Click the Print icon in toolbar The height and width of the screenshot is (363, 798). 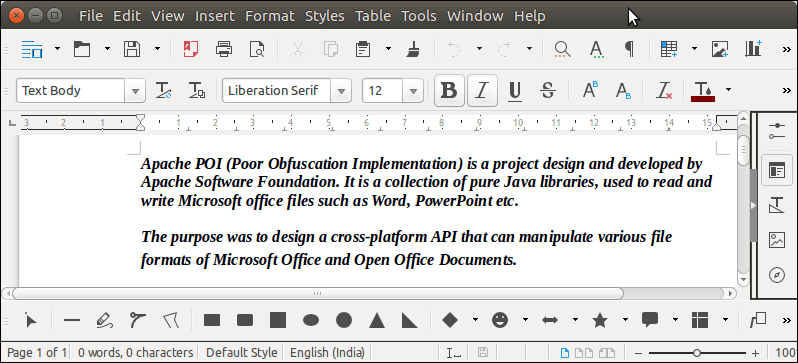coord(224,49)
